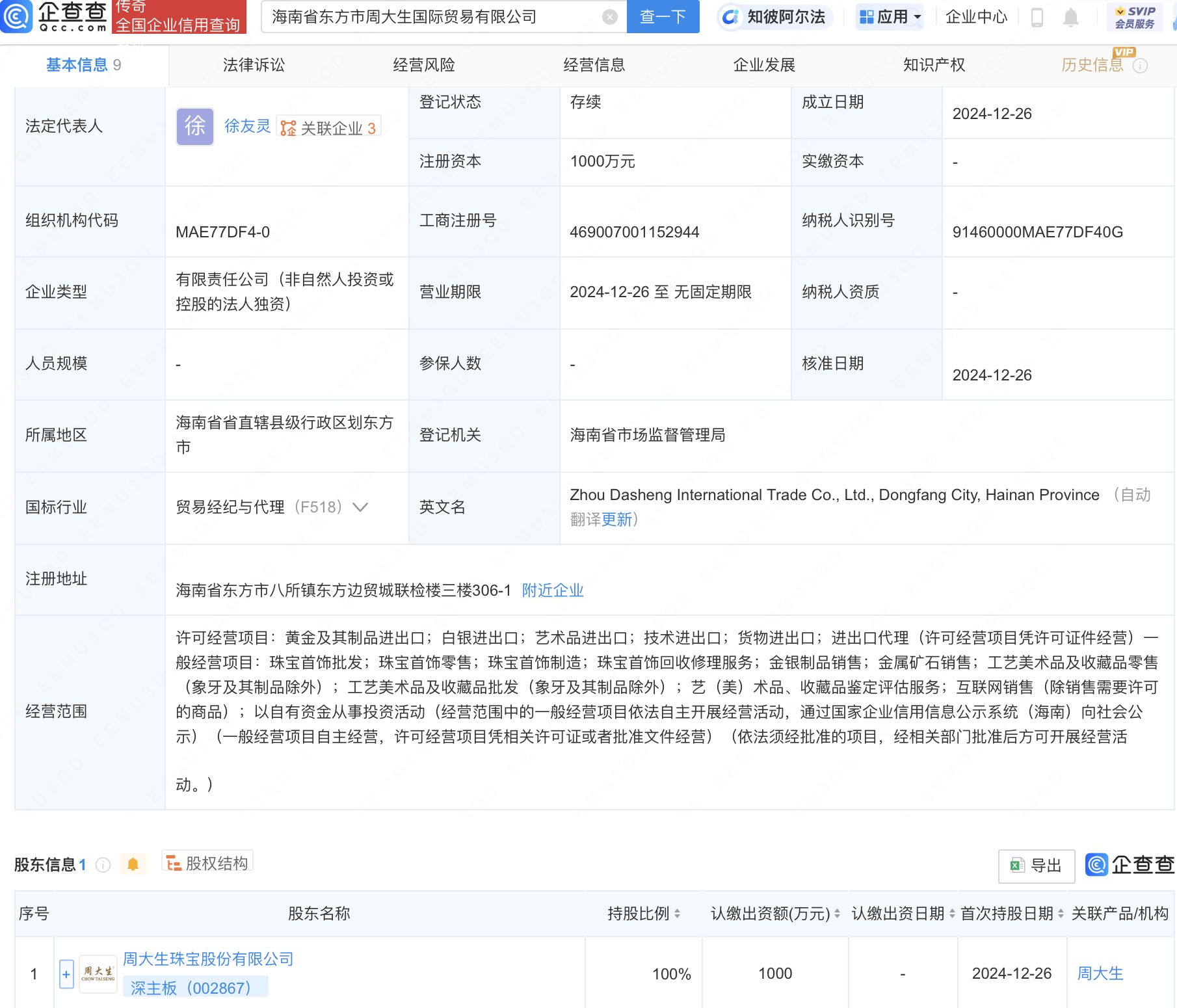
Task: Switch to the 法律诉讼 tab
Action: point(254,65)
